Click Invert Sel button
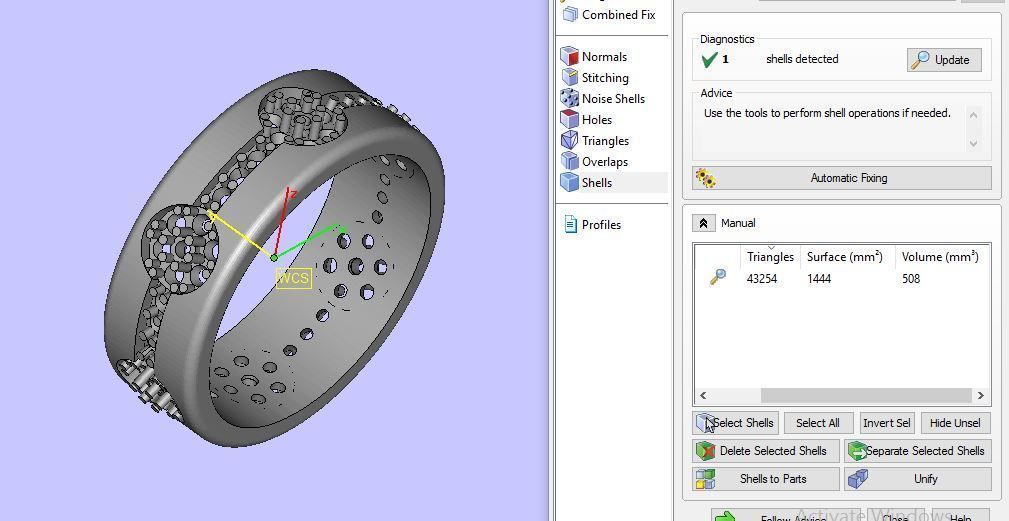 pos(887,423)
